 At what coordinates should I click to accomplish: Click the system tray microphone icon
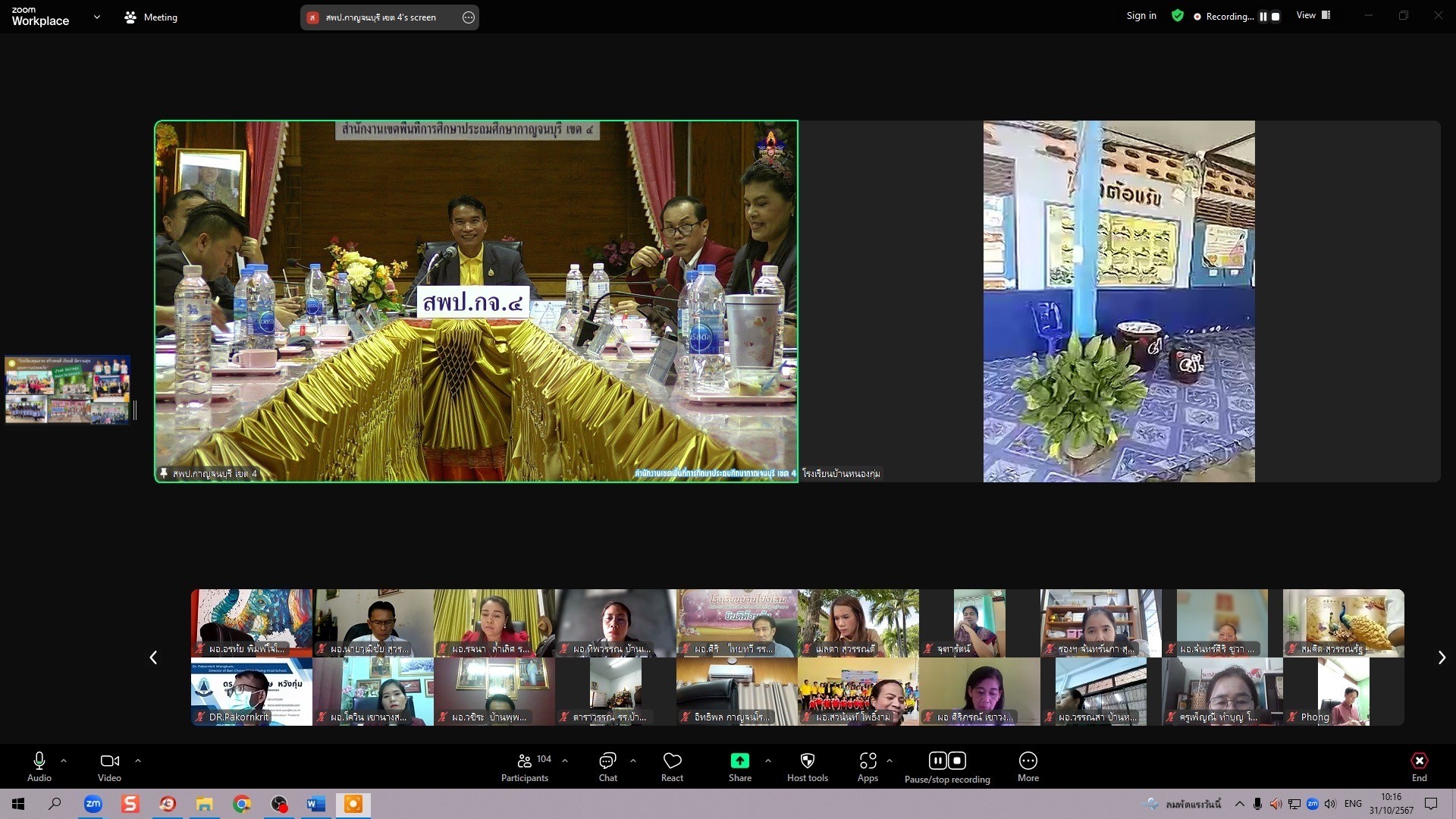pos(1257,804)
